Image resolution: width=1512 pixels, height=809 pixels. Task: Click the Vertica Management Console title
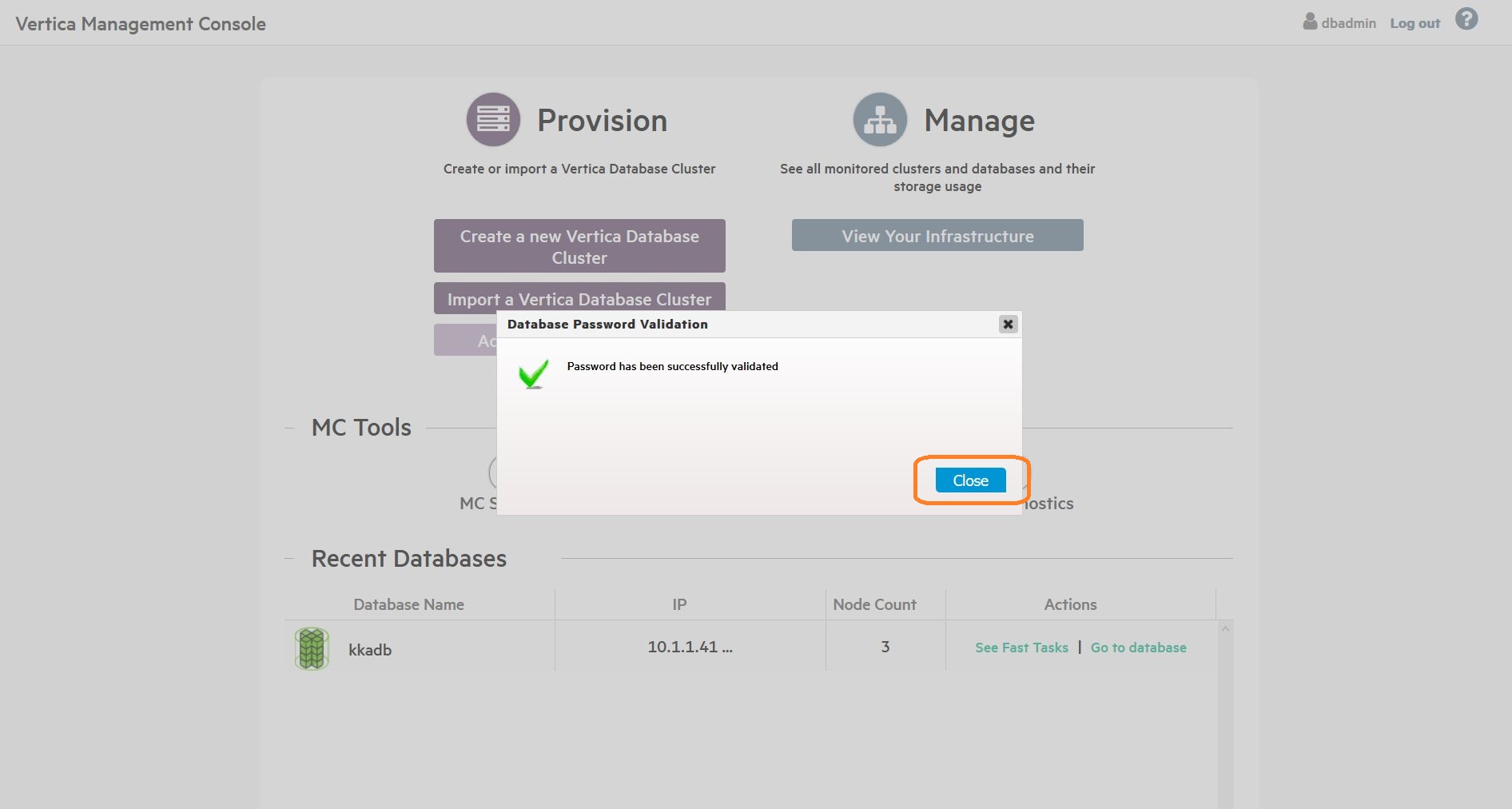tap(141, 24)
